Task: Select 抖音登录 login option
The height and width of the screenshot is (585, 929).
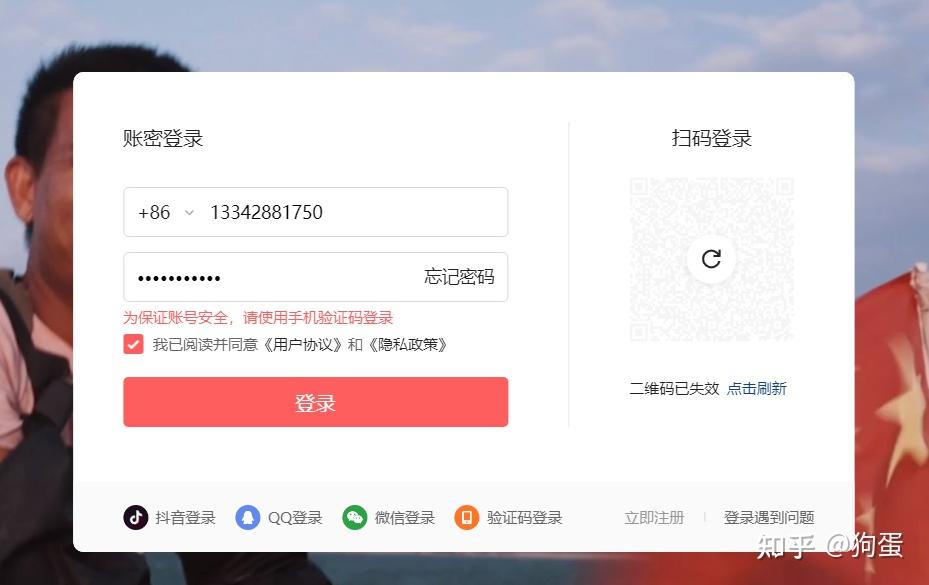Action: (x=169, y=517)
